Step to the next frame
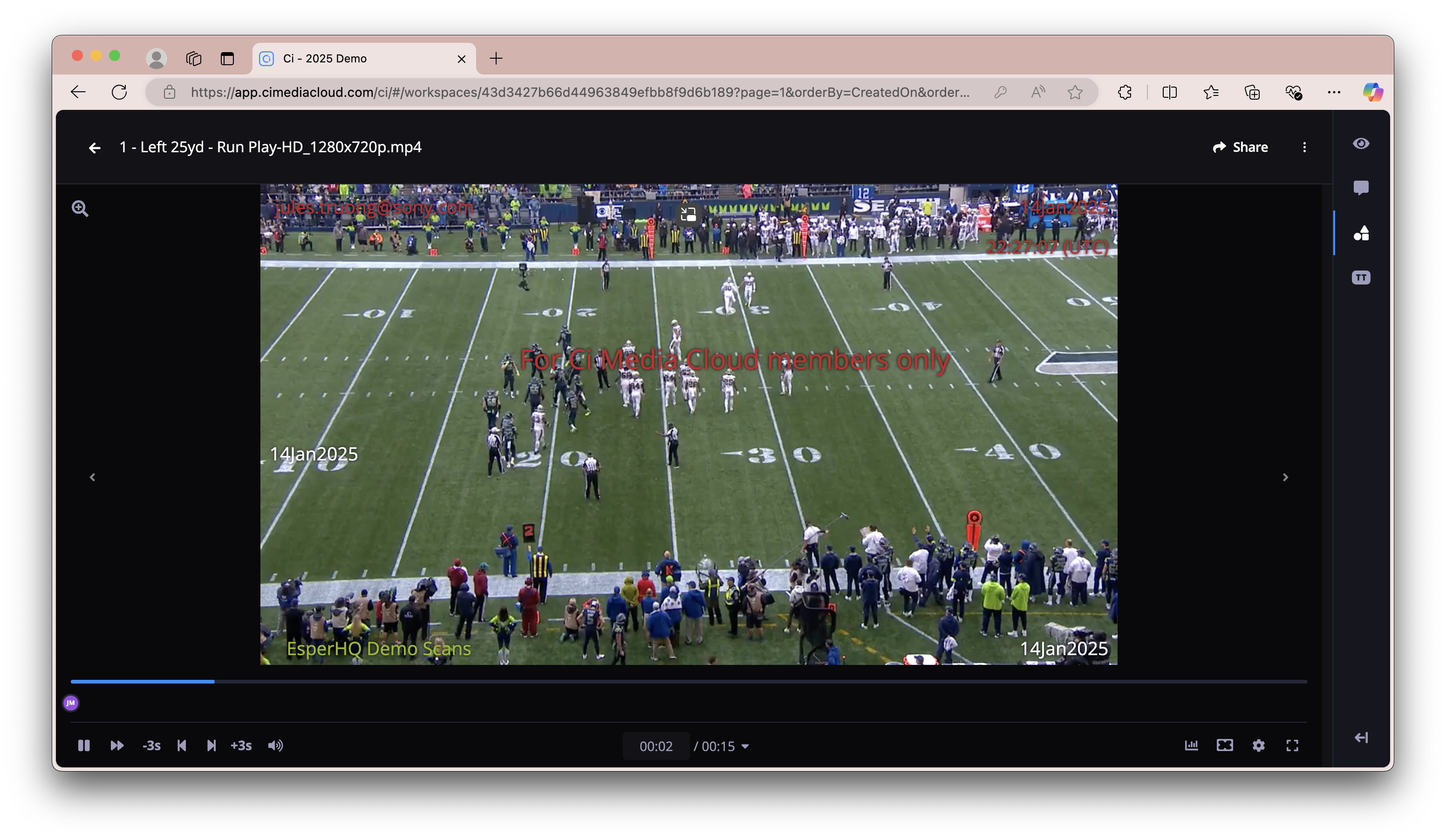 point(211,745)
